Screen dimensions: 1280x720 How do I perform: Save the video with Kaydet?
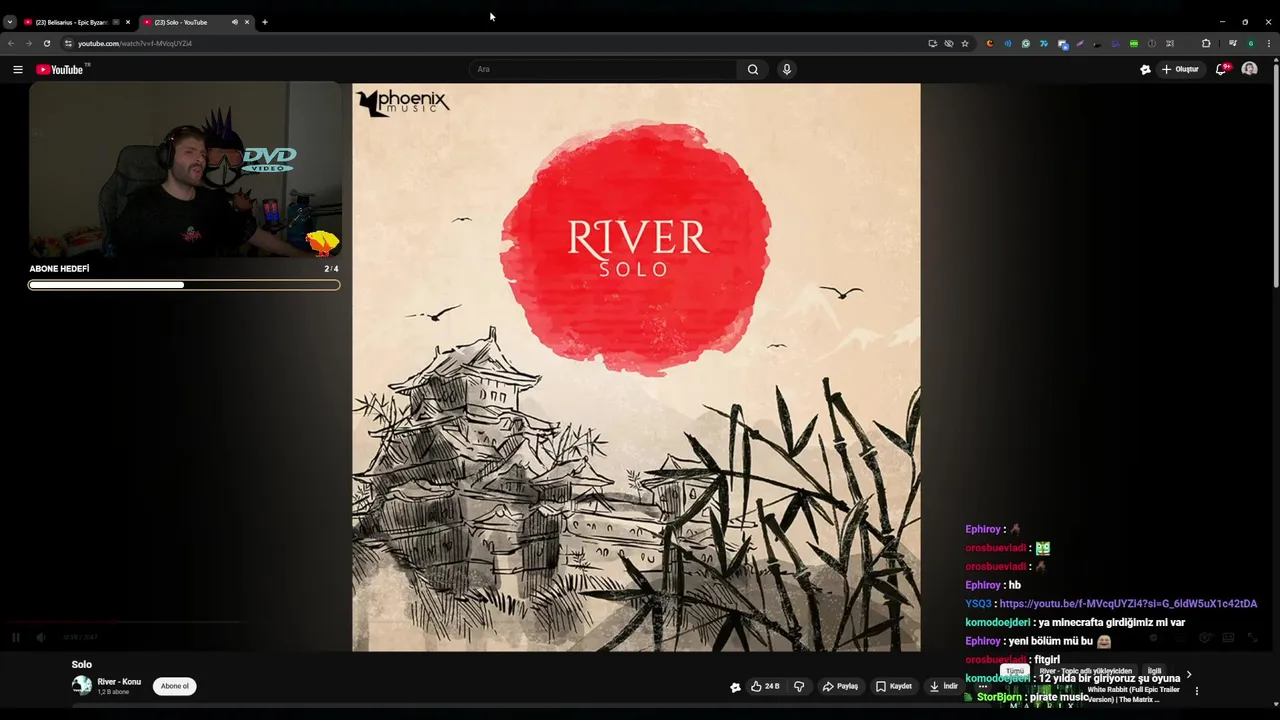click(894, 686)
